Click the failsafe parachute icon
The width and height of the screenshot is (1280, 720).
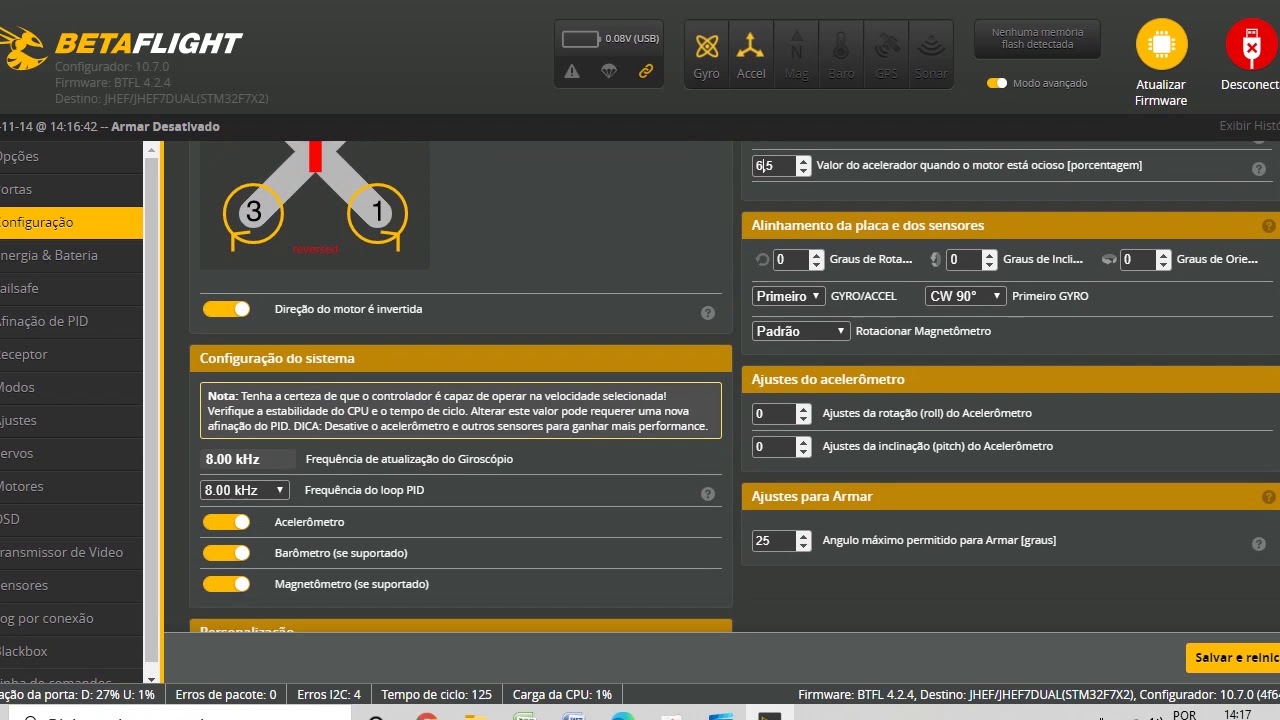click(x=609, y=71)
